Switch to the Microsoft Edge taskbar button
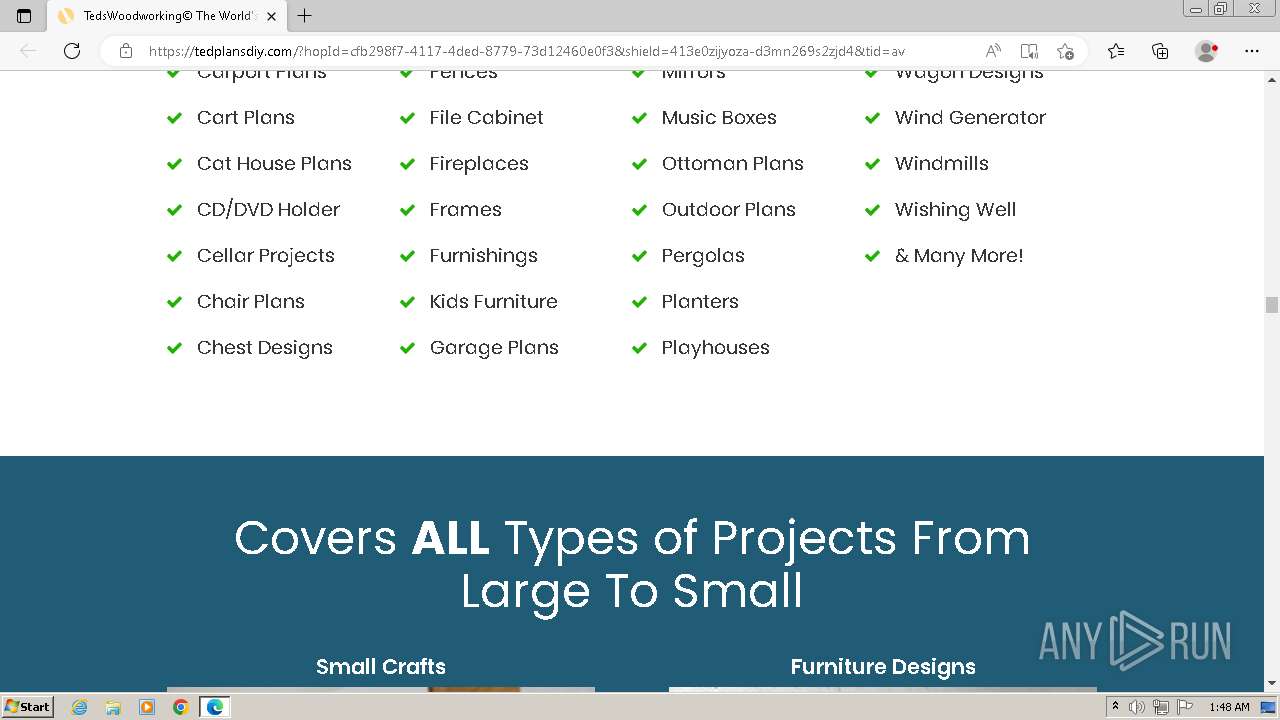 click(214, 707)
